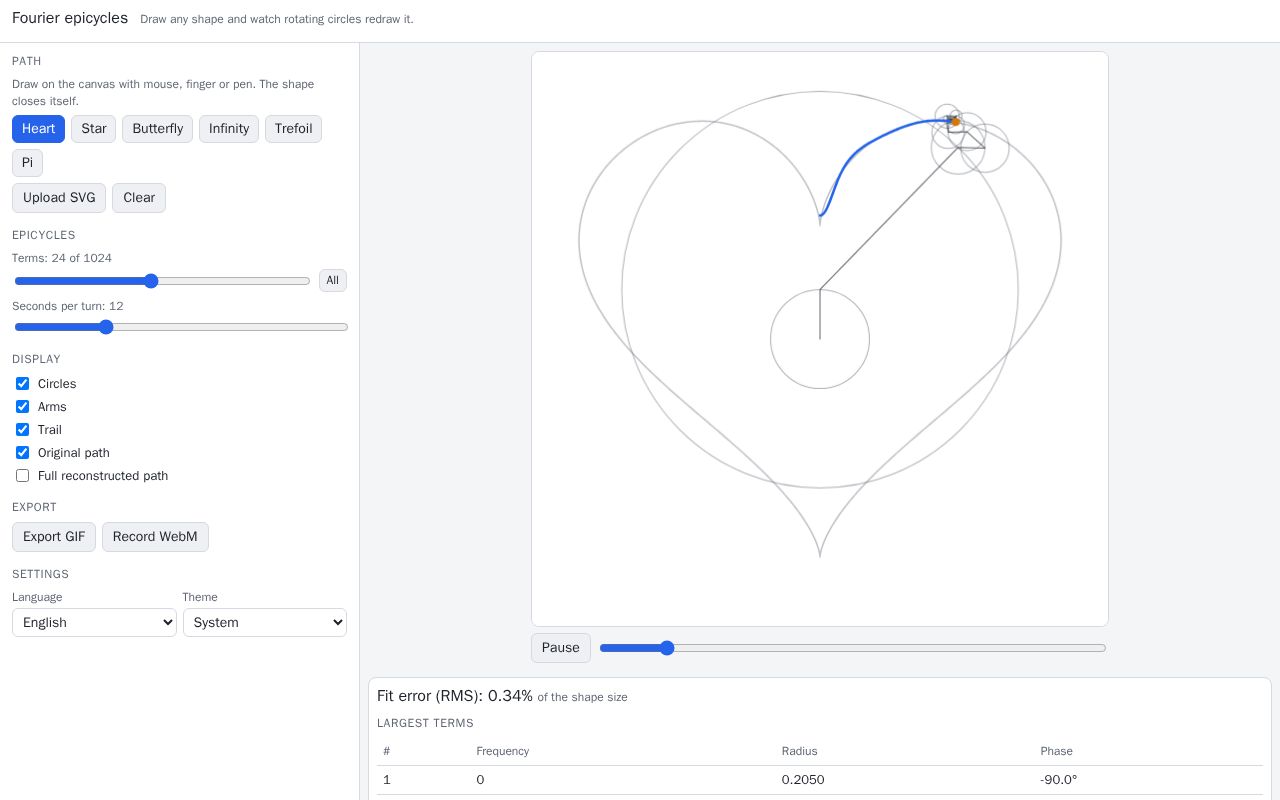Viewport: 1280px width, 800px height.
Task: Enable Full reconstructed path checkbox
Action: click(22, 476)
